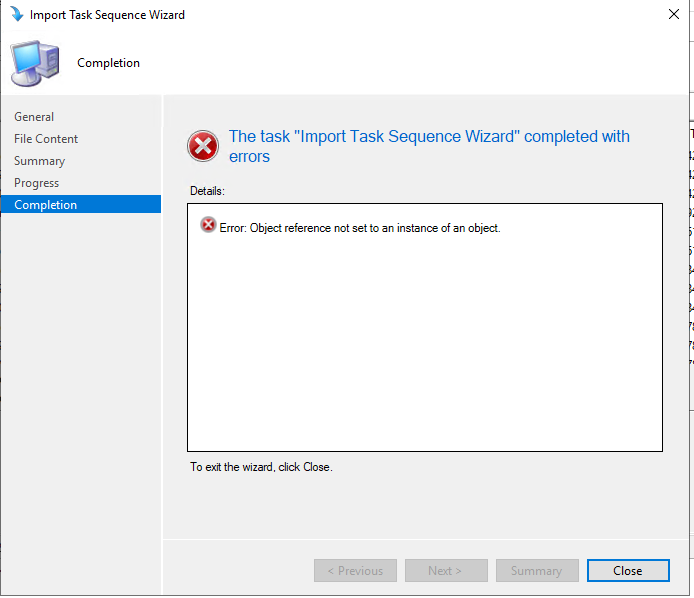The width and height of the screenshot is (694, 598).
Task: Select the highlighted Completion step
Action: pyautogui.click(x=81, y=204)
